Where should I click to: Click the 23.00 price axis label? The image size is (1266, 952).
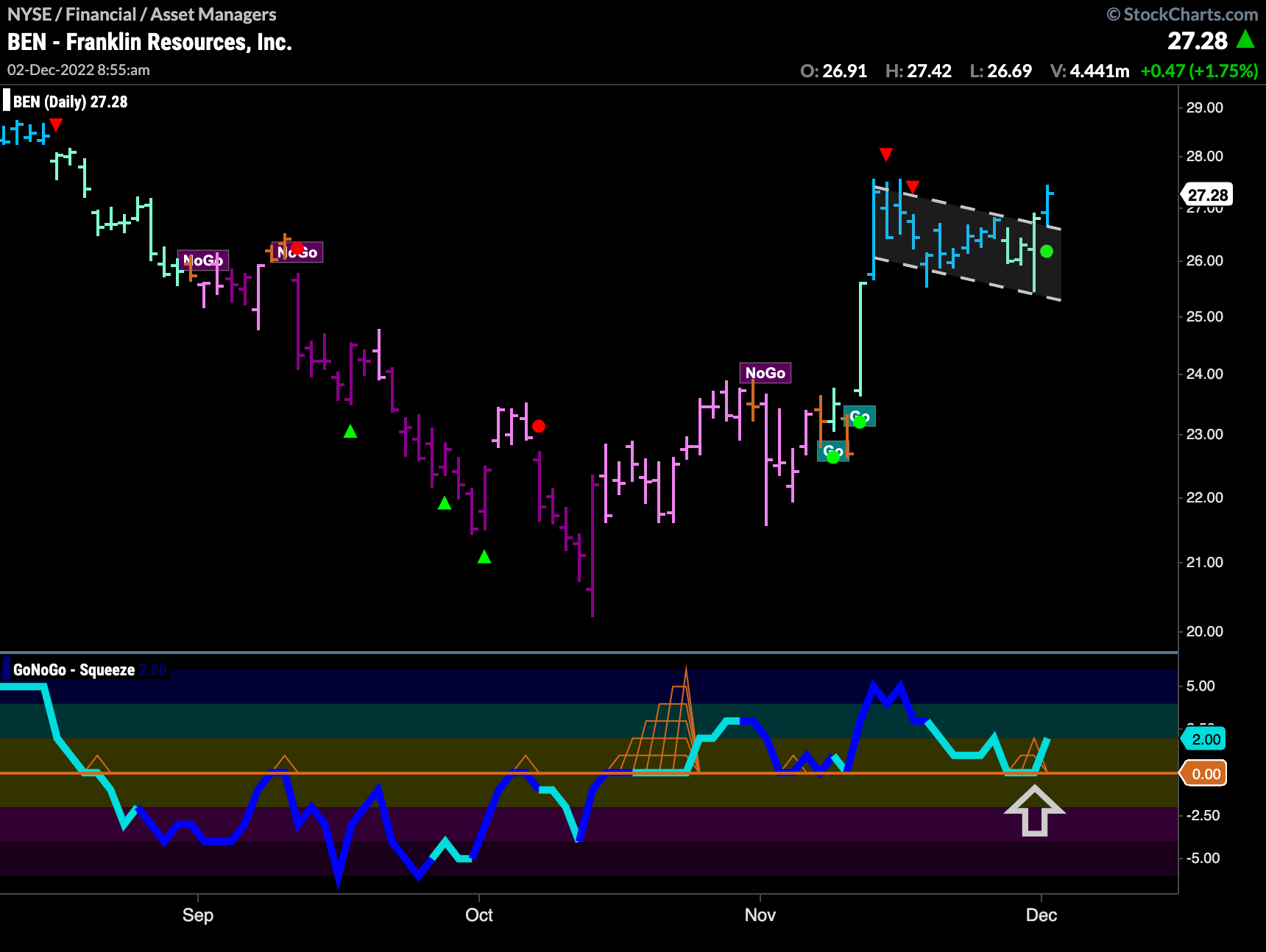pyautogui.click(x=1205, y=434)
